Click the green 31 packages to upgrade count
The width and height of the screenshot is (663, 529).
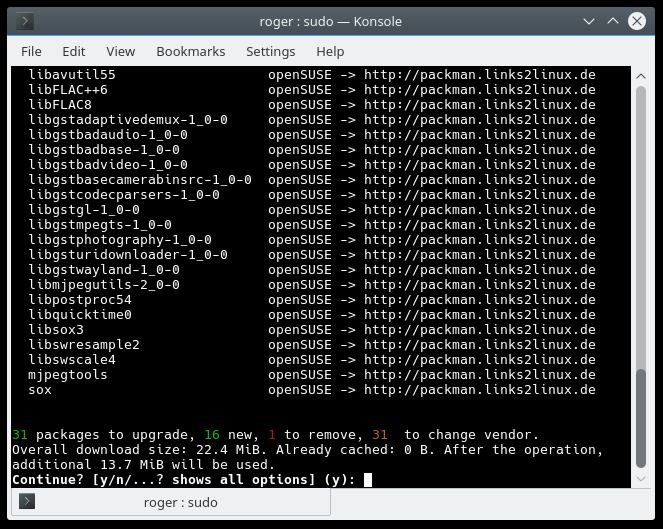click(x=20, y=435)
